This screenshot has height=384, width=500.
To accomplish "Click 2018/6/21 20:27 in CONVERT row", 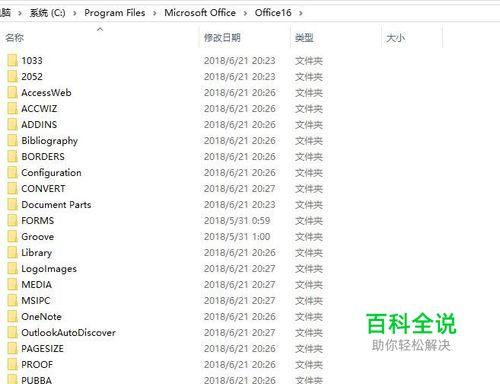I will (240, 189).
